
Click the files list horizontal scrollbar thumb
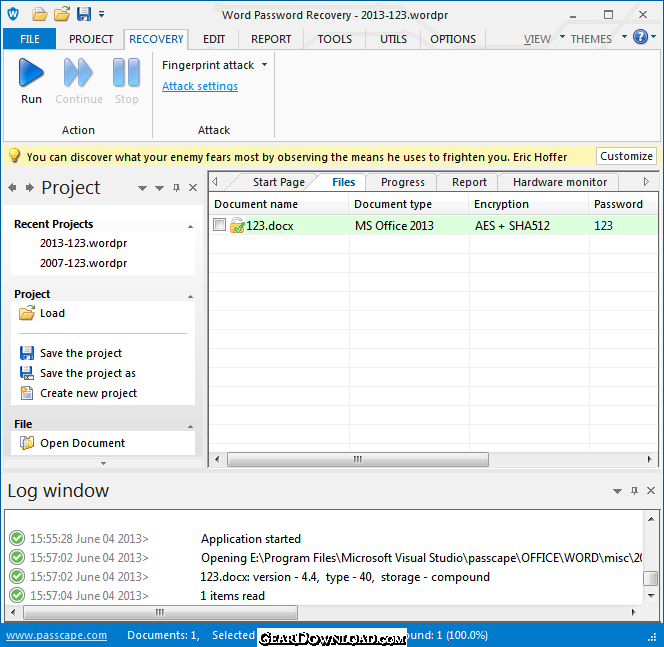click(358, 459)
